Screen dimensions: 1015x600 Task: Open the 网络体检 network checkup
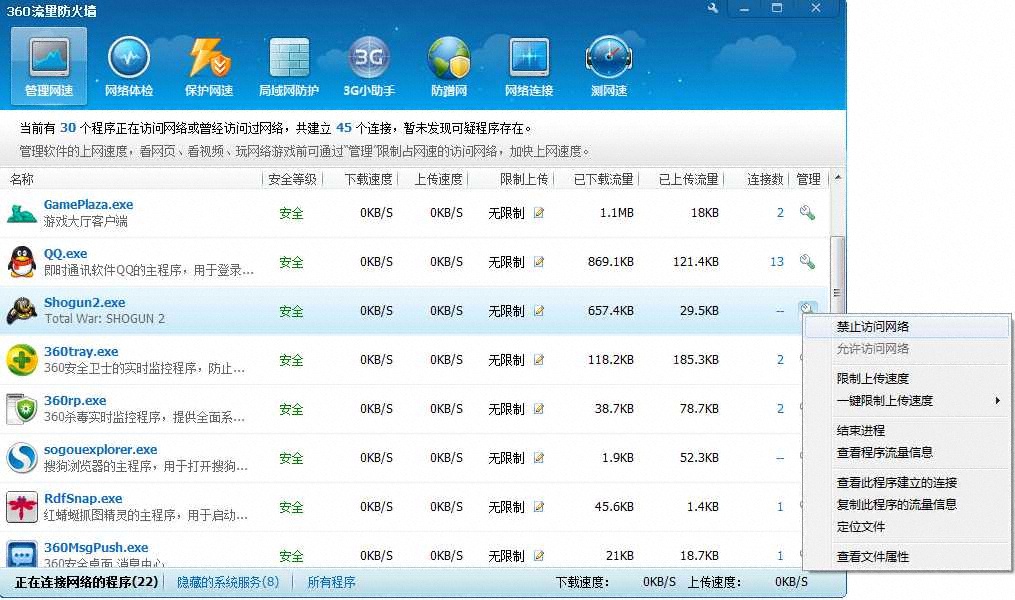pos(129,67)
